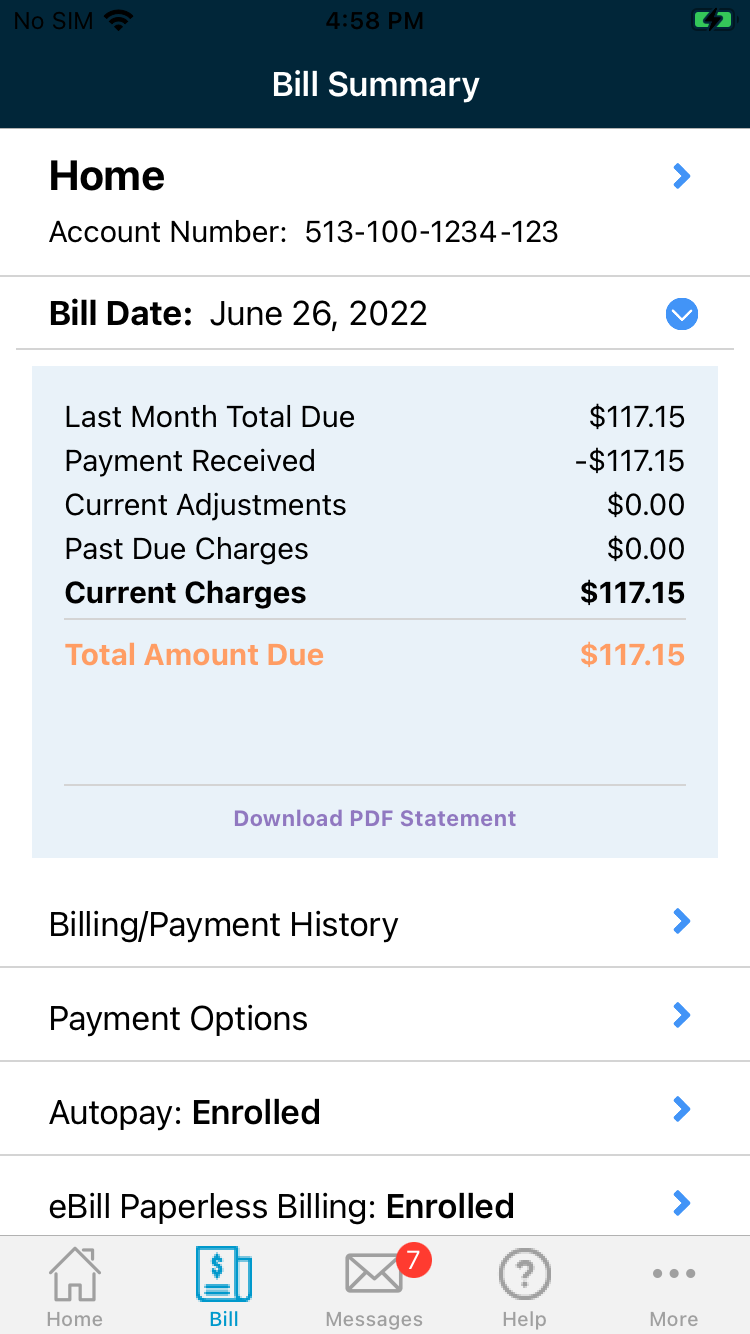Open Payment Options chevron
The width and height of the screenshot is (750, 1334).
(x=682, y=1016)
